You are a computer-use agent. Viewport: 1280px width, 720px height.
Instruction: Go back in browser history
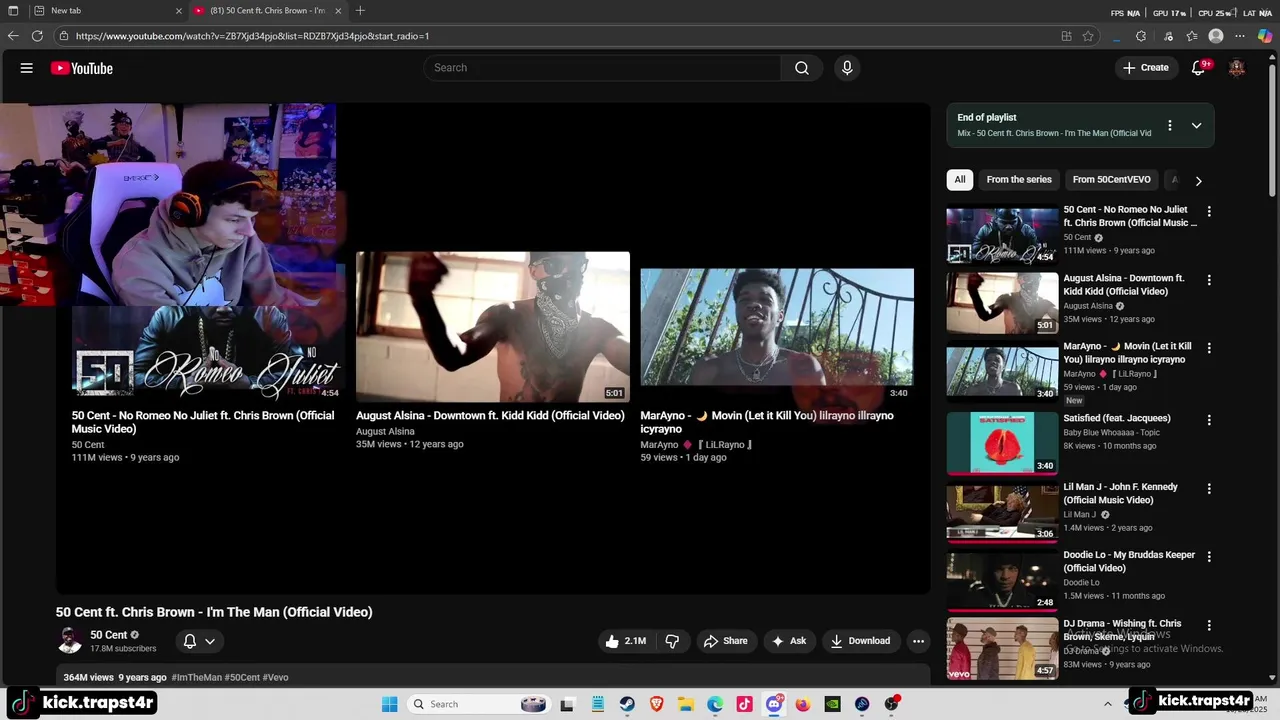(13, 36)
